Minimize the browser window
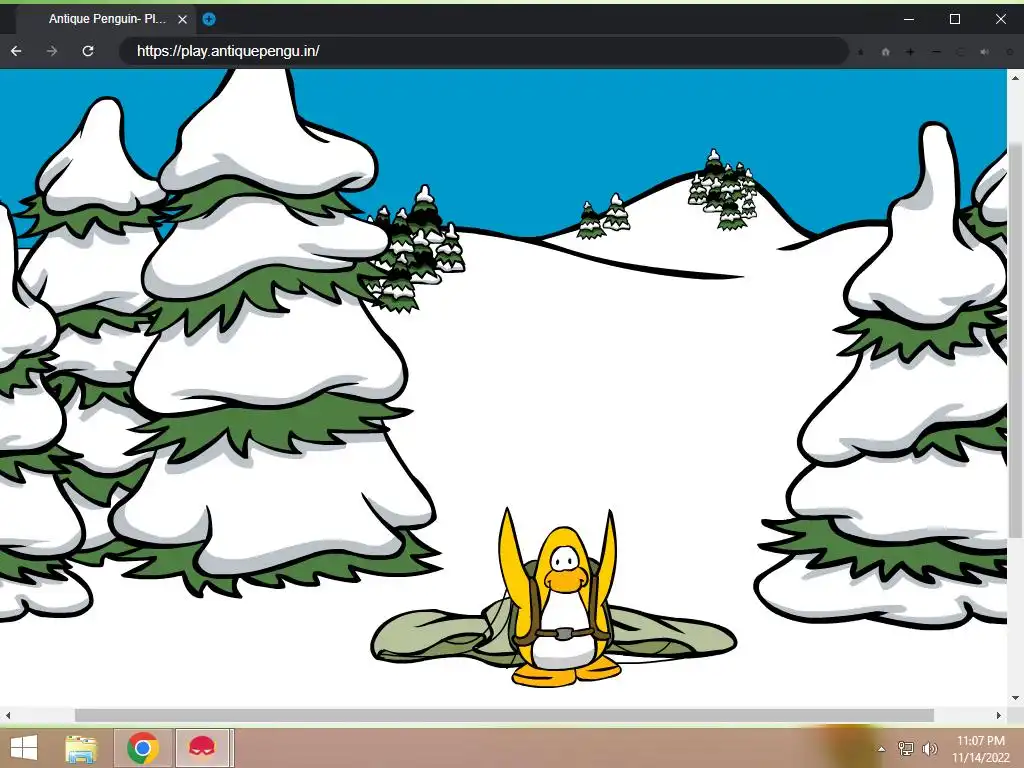The image size is (1024, 768). pos(908,19)
